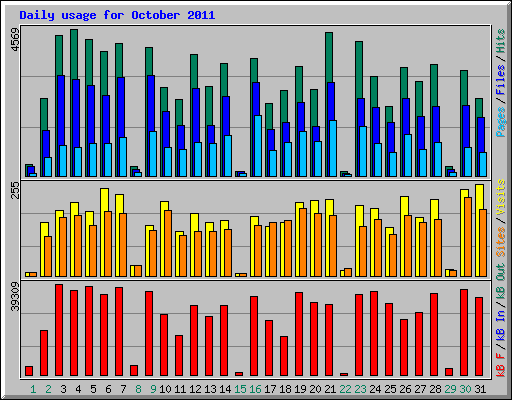Click the 4569 hits axis value
The height and width of the screenshot is (400, 512).
[15, 40]
